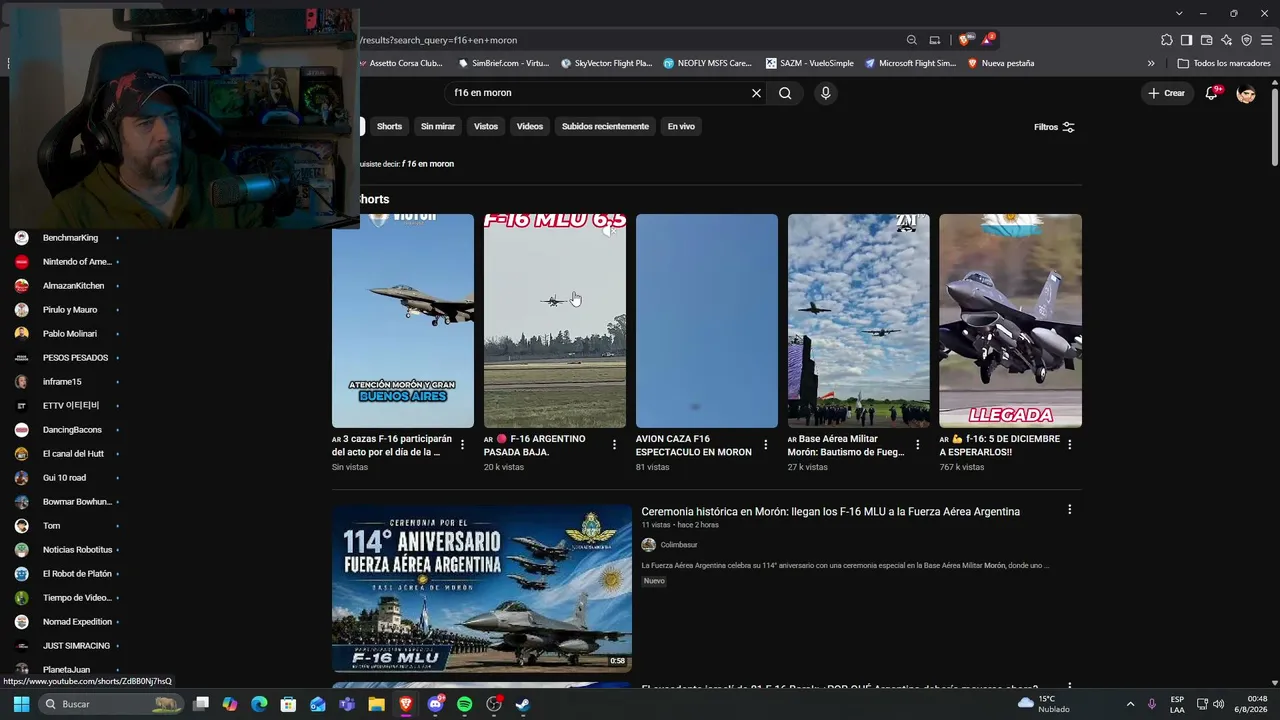Select the En vivo filter chip
Image resolution: width=1280 pixels, height=720 pixels.
681,126
